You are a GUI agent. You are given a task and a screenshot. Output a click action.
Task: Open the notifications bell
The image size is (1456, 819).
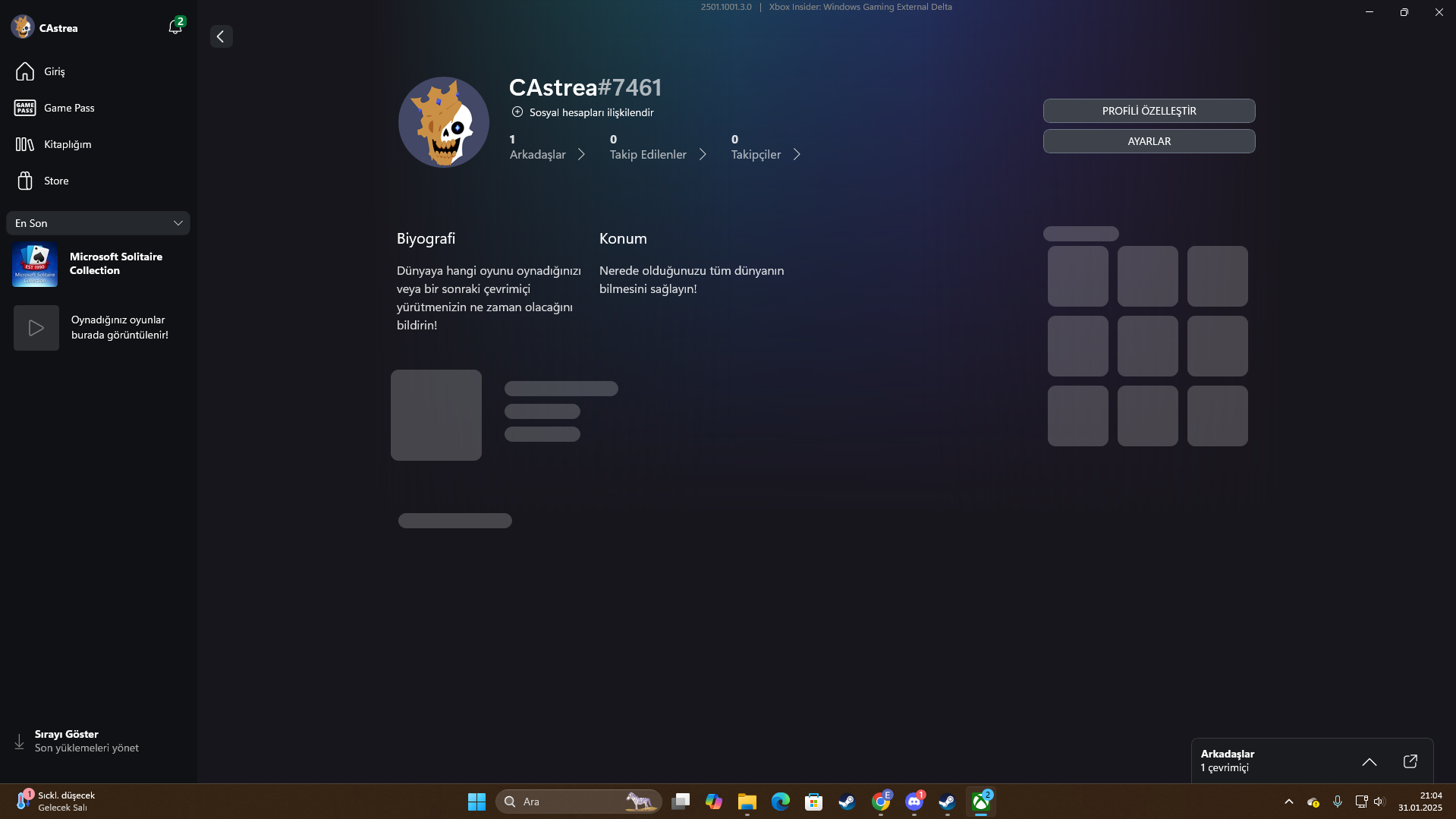pyautogui.click(x=175, y=27)
